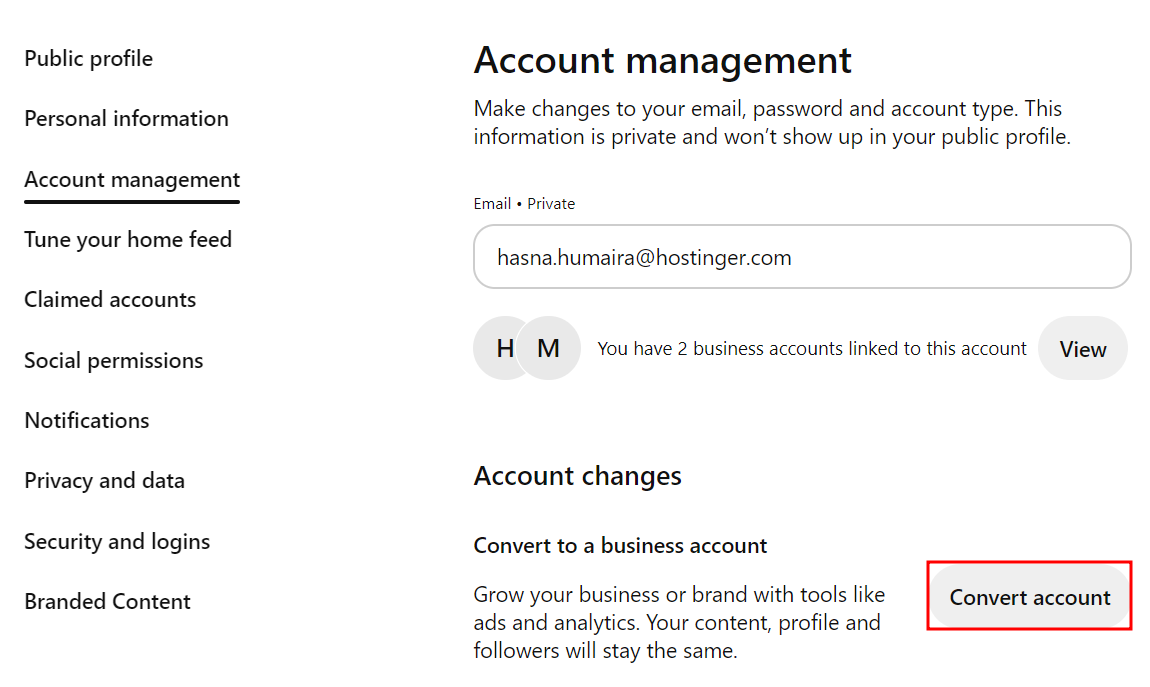
Task: Open the Account management section
Action: pyautogui.click(x=132, y=180)
